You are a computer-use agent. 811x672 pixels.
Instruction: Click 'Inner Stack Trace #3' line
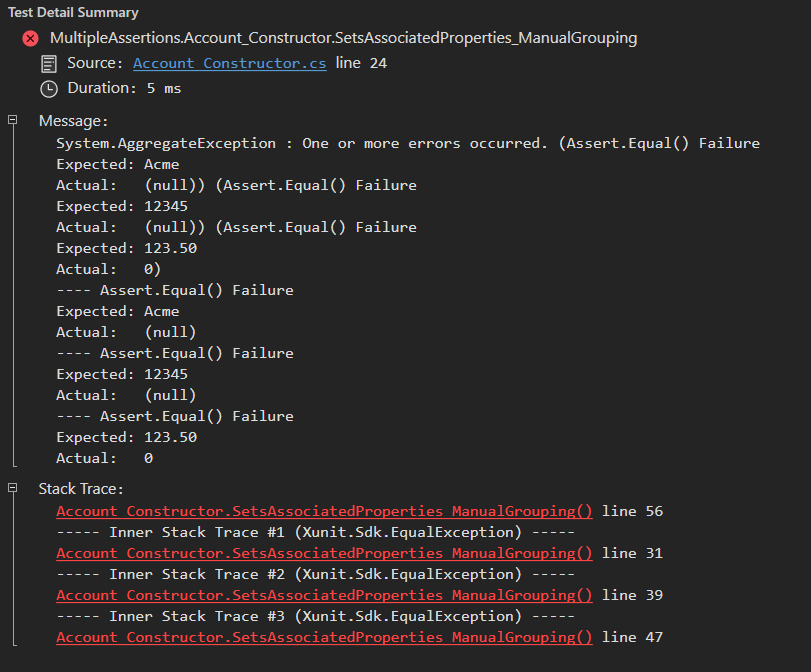coord(316,616)
